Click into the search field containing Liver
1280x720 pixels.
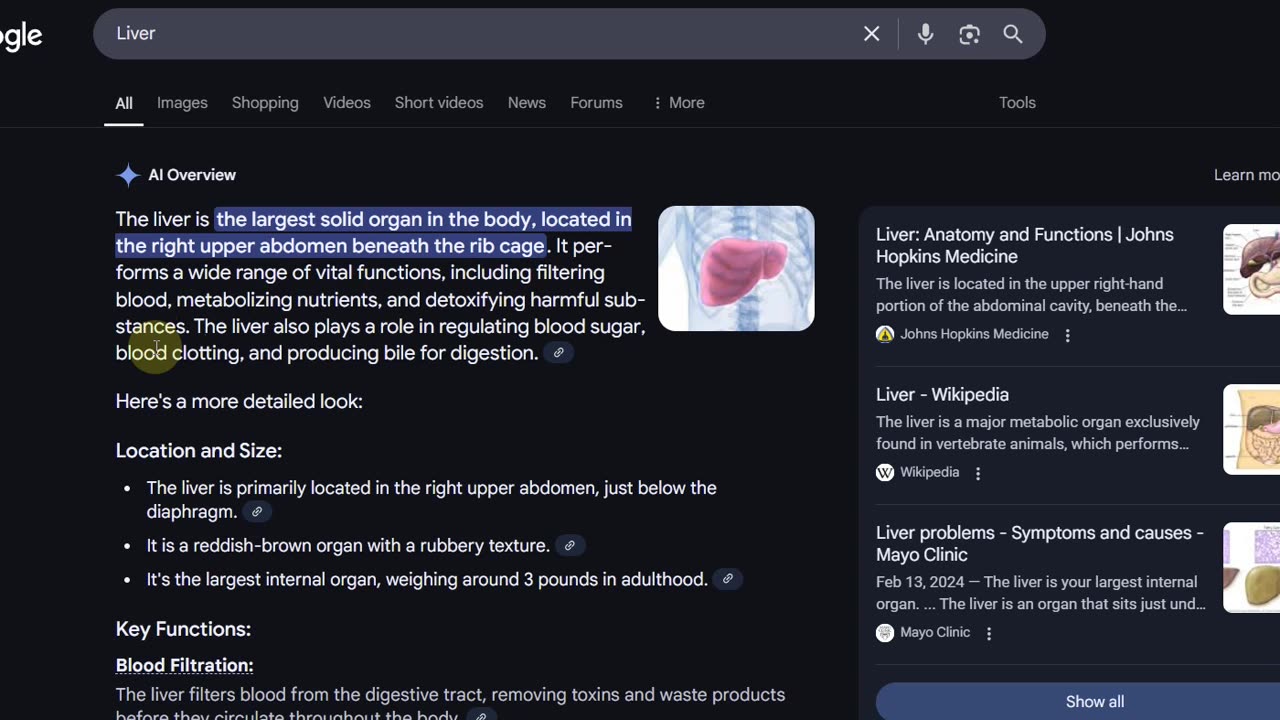[480, 34]
